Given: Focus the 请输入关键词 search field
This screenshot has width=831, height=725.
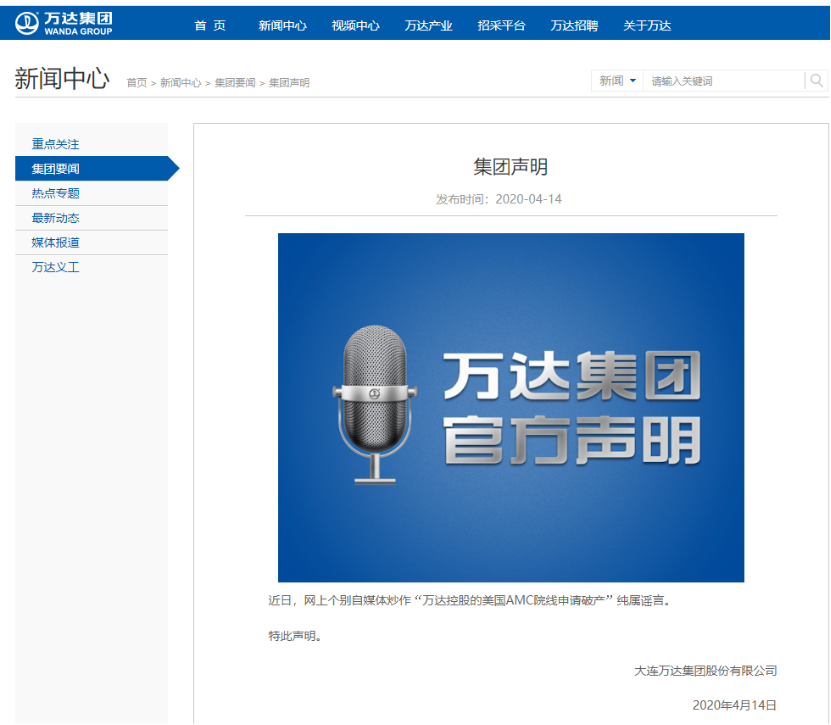Looking at the screenshot, I should point(723,81).
